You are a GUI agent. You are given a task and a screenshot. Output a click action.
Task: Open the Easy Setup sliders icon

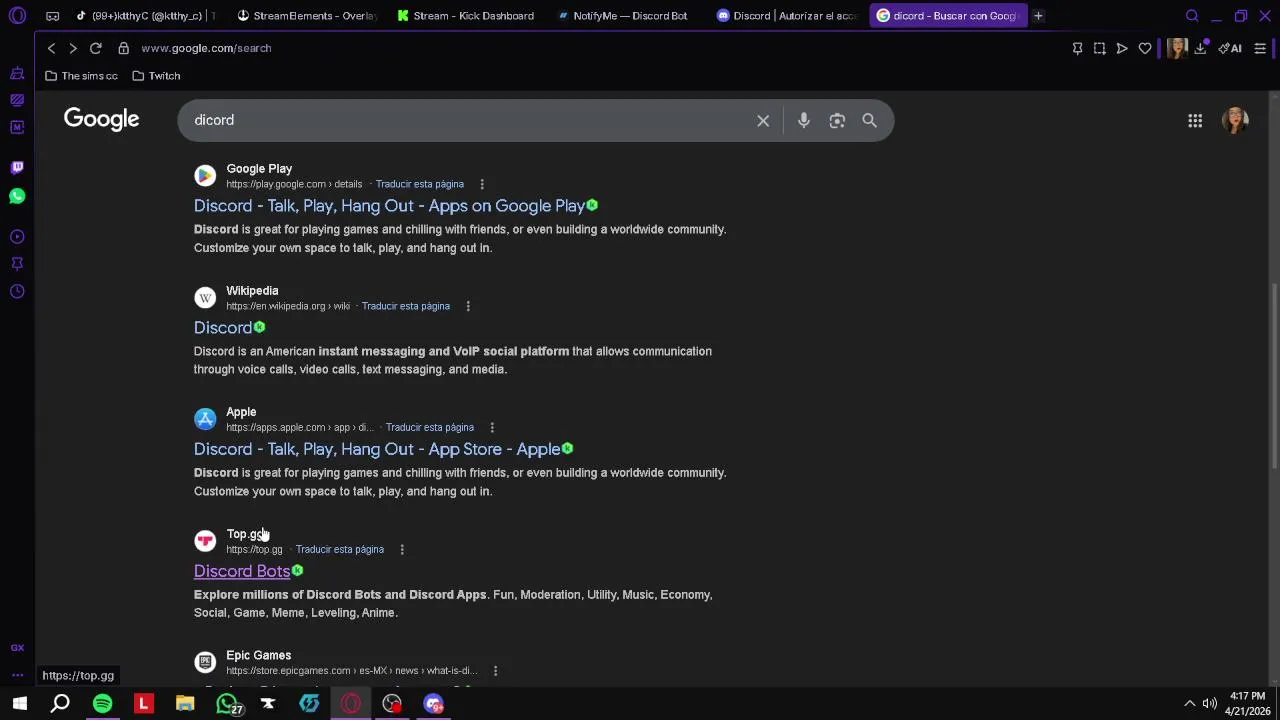pos(1260,48)
